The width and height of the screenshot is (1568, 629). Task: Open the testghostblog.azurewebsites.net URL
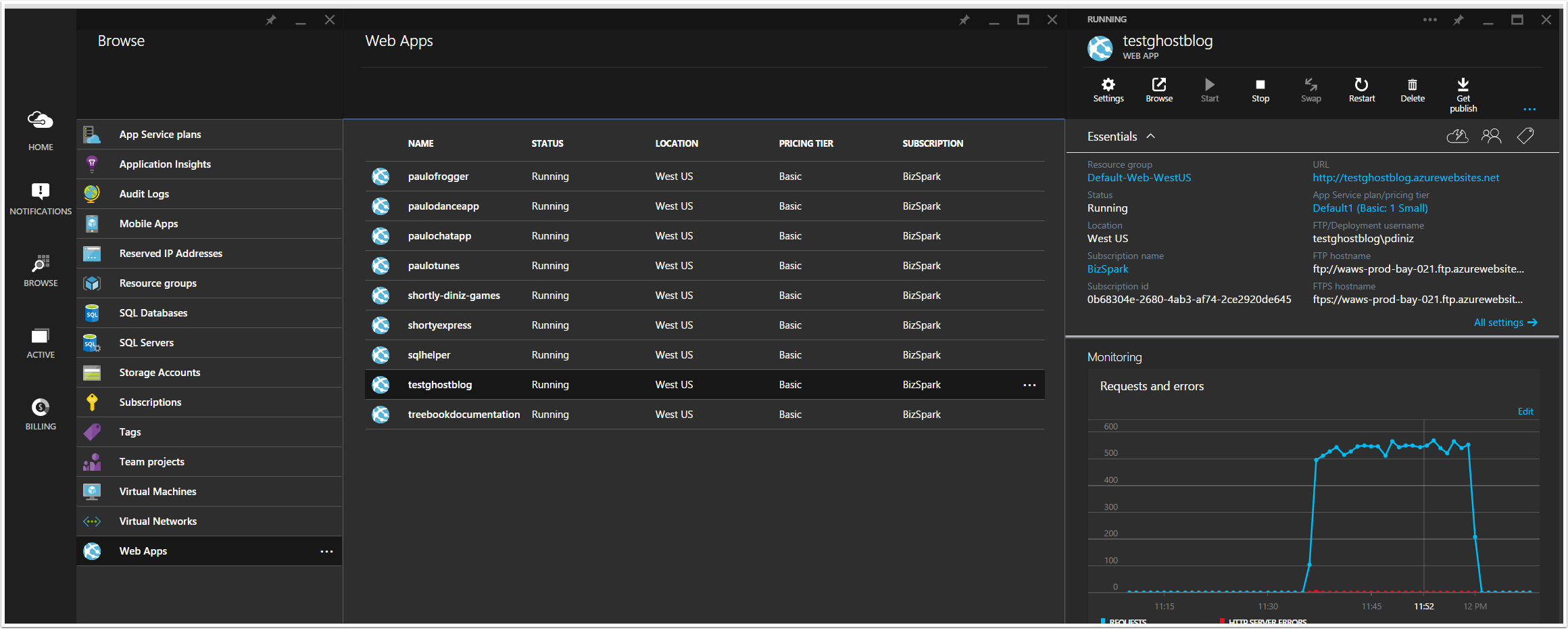pyautogui.click(x=1406, y=178)
